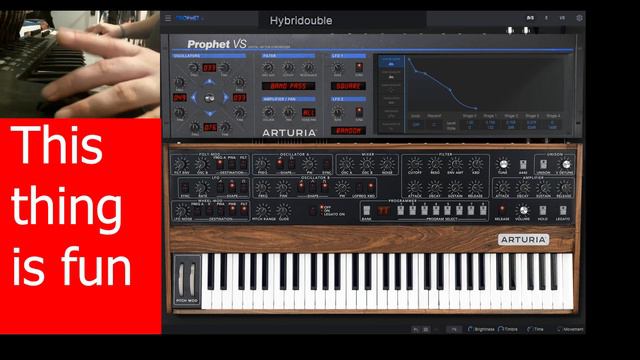The height and width of the screenshot is (360, 640).
Task: Click the Brightness macro knob in bottom bar
Action: point(470,329)
